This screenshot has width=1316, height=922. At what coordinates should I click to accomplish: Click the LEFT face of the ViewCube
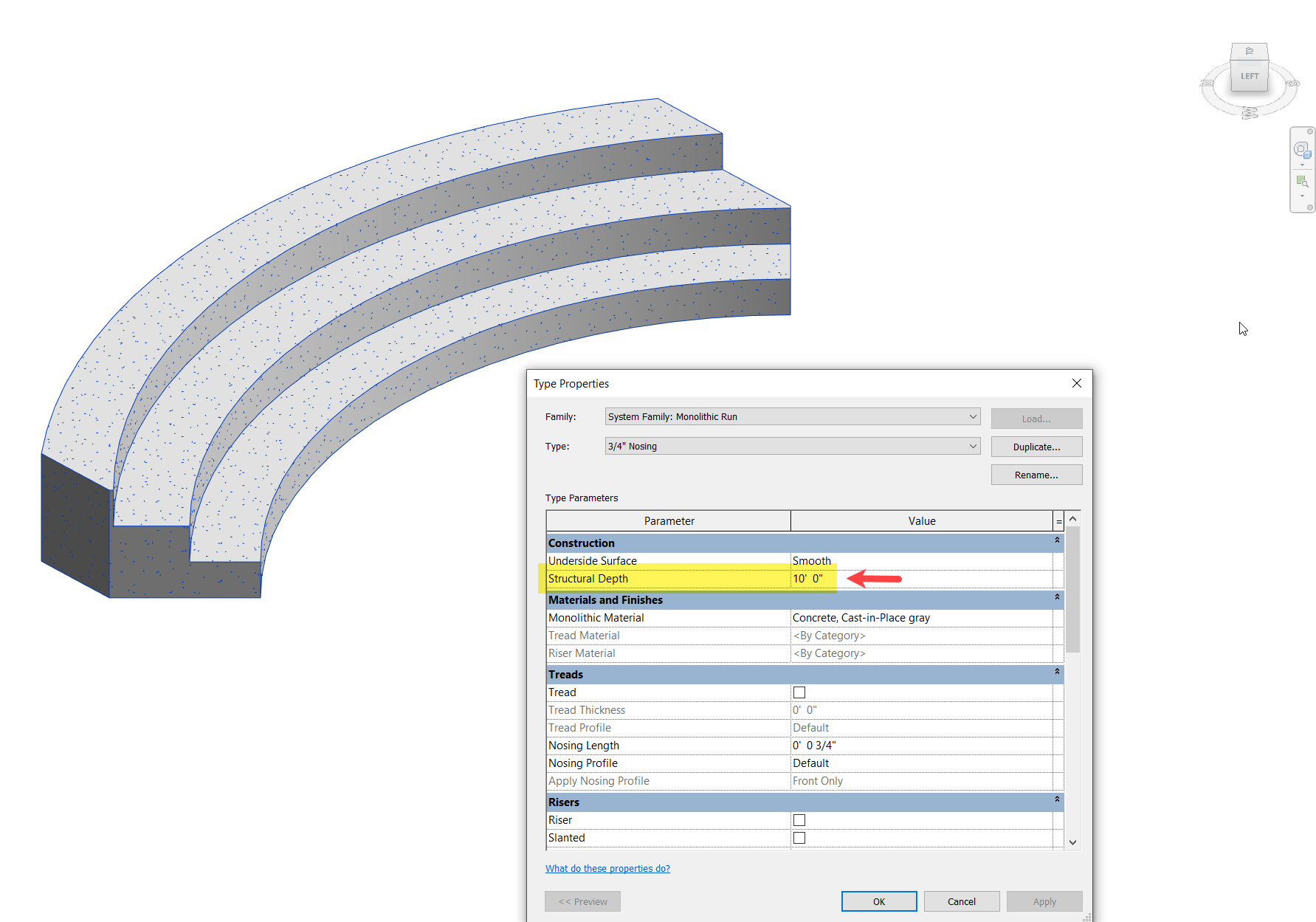[1250, 75]
